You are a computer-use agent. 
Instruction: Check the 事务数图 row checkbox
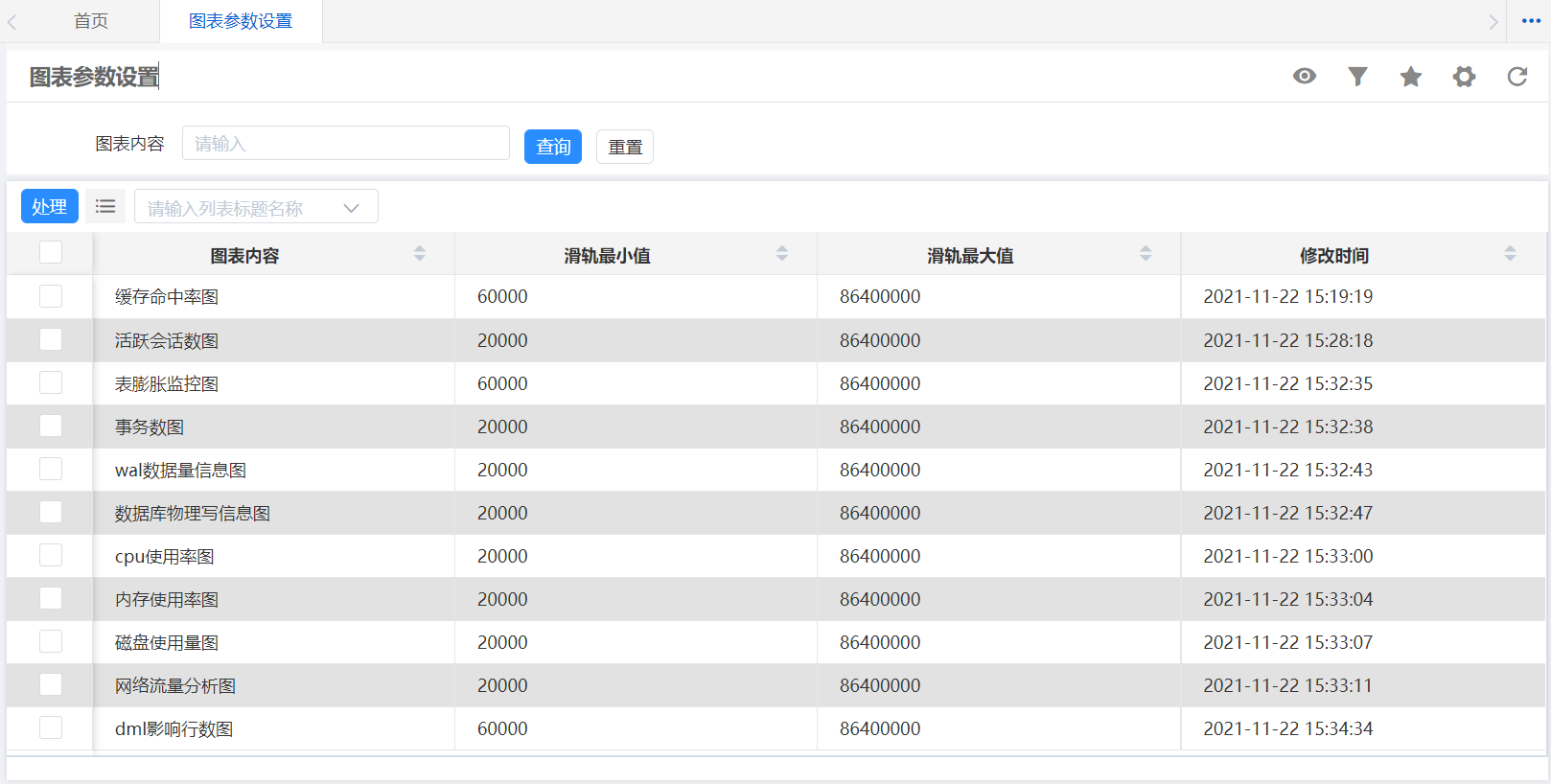pos(51,426)
